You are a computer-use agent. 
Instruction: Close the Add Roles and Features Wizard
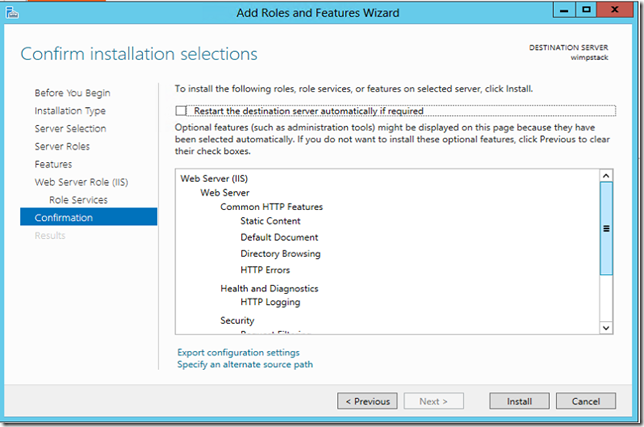(x=615, y=10)
